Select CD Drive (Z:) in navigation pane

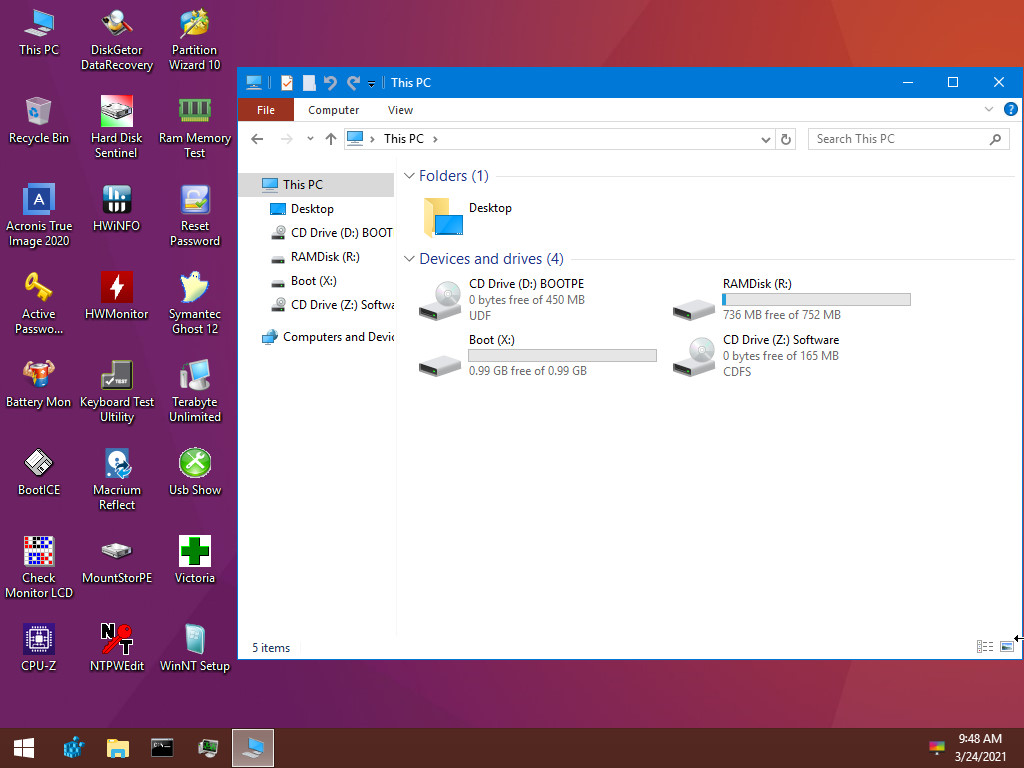pyautogui.click(x=317, y=304)
